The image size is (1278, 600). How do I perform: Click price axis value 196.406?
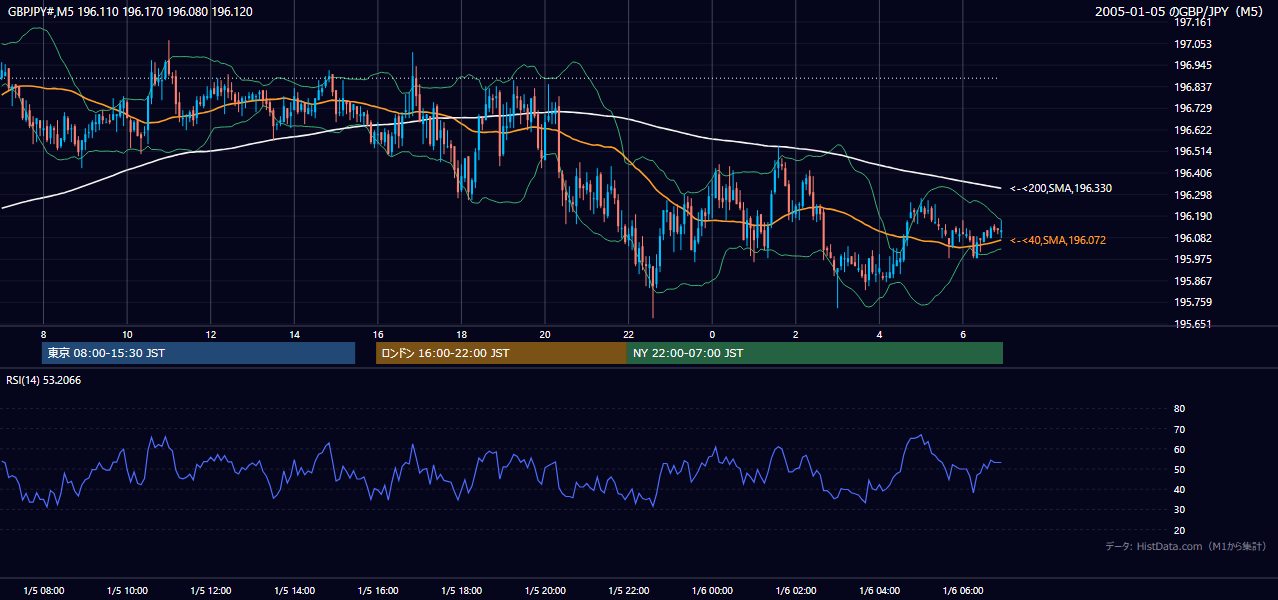[x=1192, y=173]
